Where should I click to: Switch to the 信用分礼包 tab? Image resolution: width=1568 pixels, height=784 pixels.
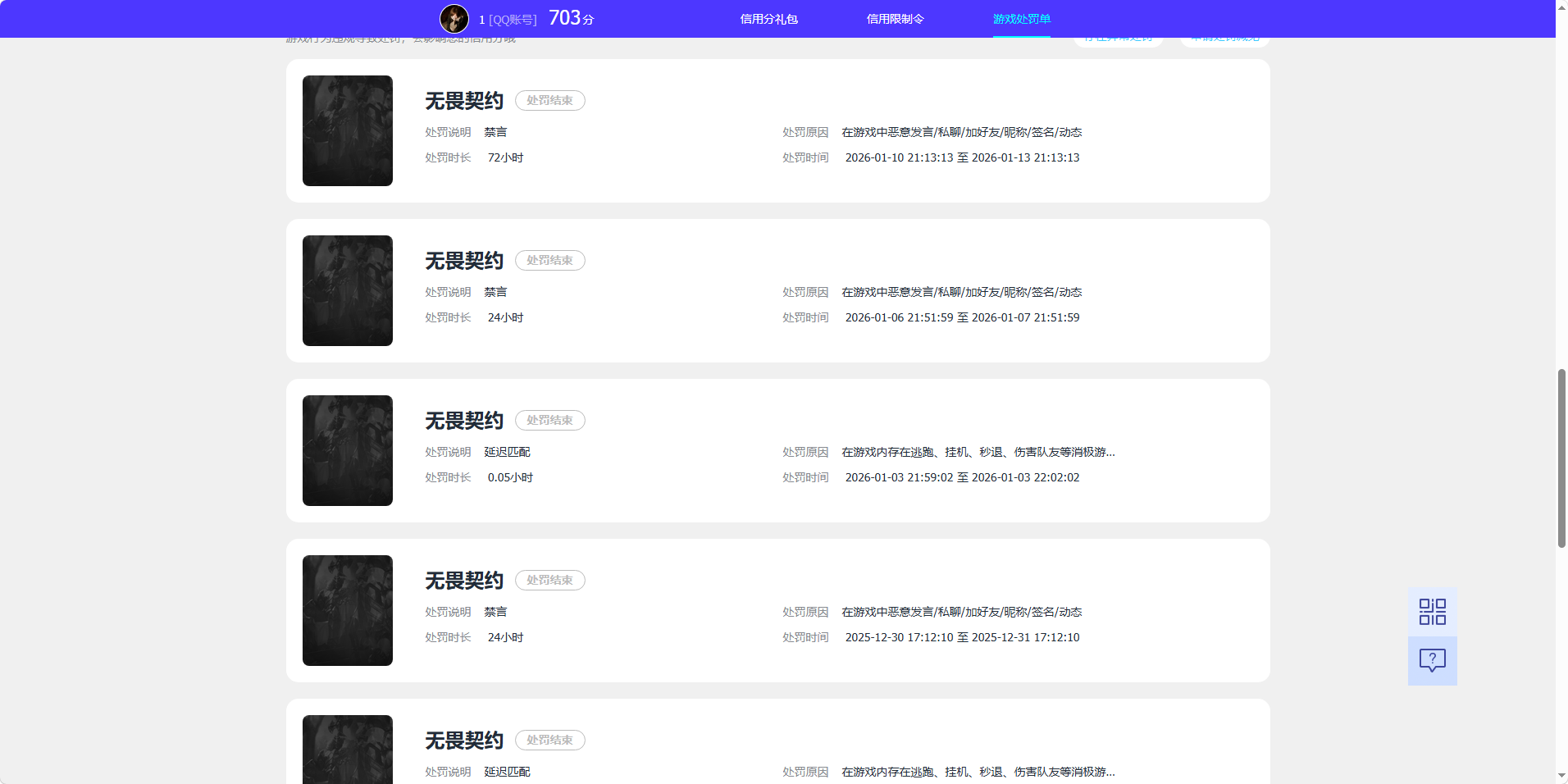tap(769, 19)
